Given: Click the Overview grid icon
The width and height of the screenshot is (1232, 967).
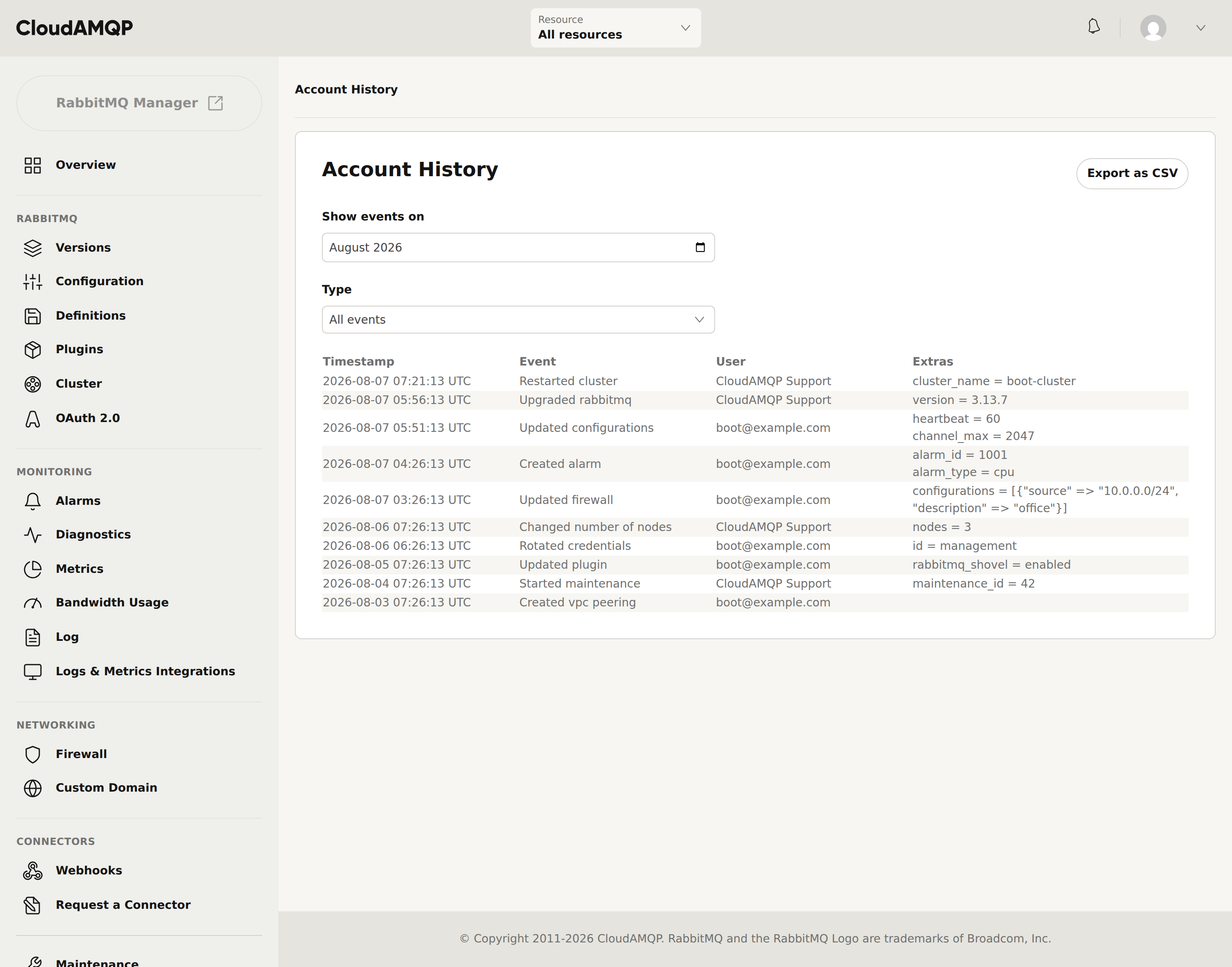Looking at the screenshot, I should [x=33, y=165].
